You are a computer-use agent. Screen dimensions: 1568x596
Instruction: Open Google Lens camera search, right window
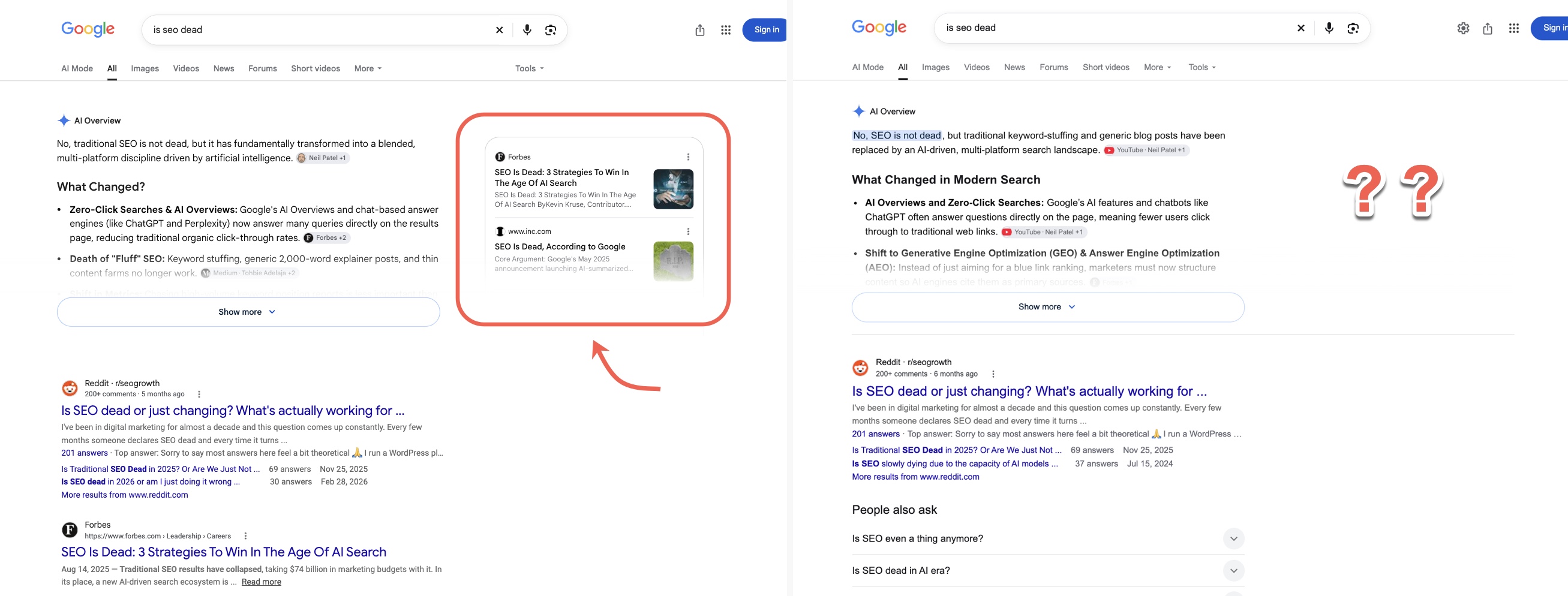(x=1353, y=28)
